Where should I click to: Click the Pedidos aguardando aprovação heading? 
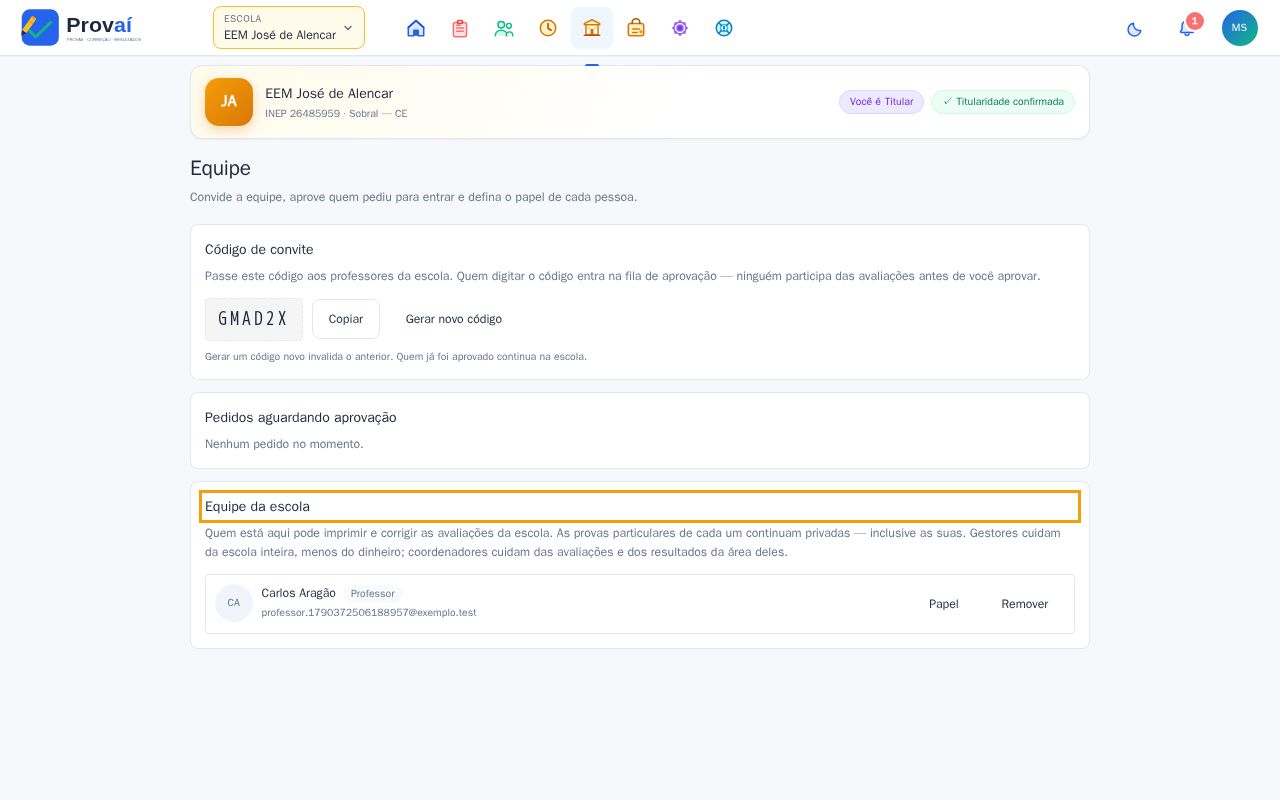pyautogui.click(x=301, y=418)
